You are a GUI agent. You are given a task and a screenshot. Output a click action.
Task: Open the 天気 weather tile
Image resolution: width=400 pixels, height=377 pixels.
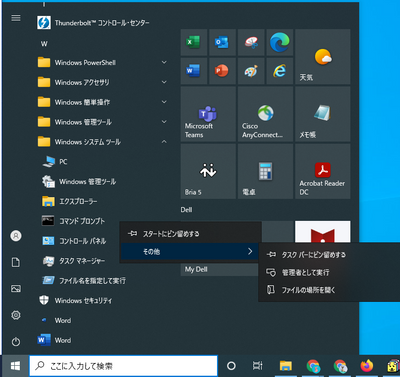pyautogui.click(x=323, y=57)
